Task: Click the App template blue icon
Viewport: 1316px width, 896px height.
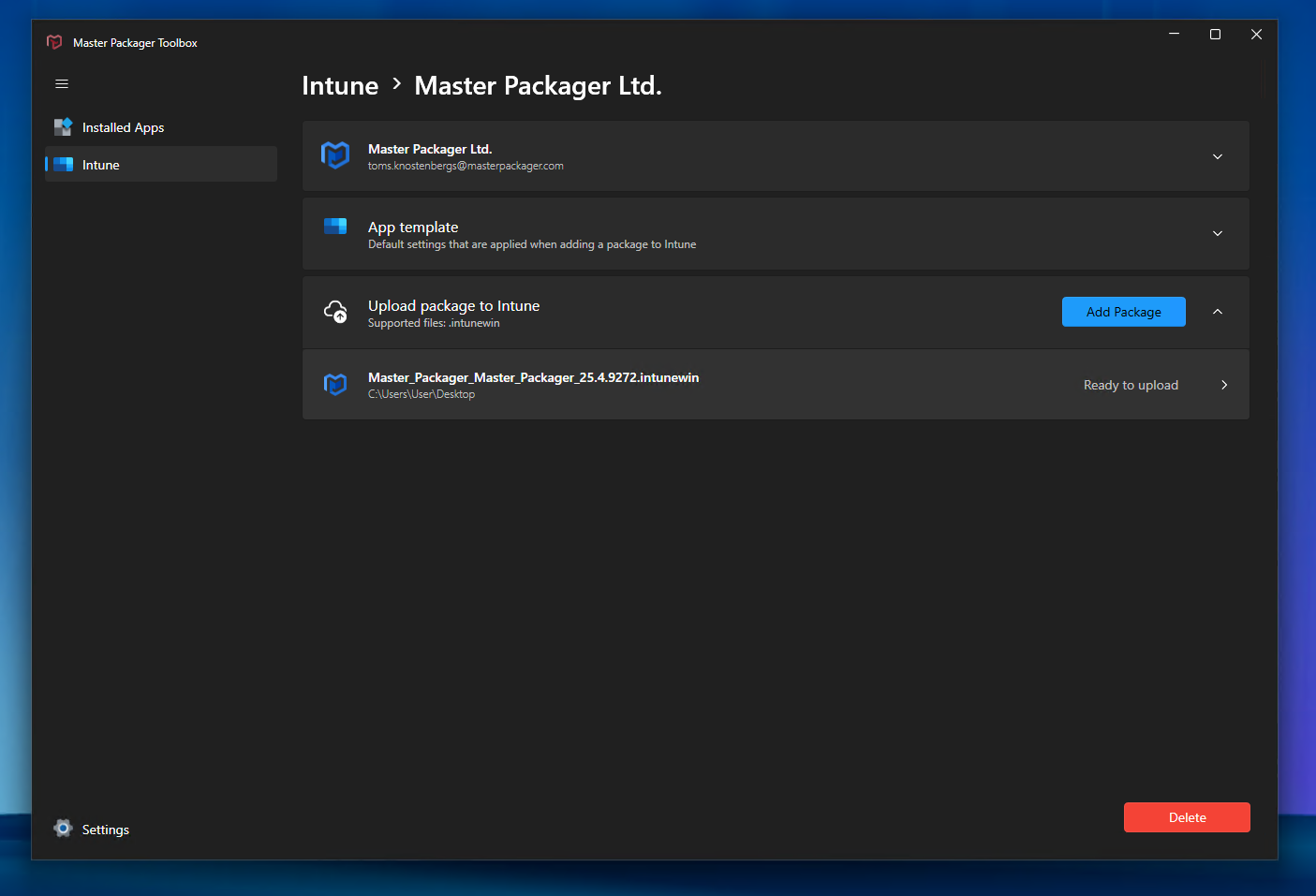Action: click(335, 227)
